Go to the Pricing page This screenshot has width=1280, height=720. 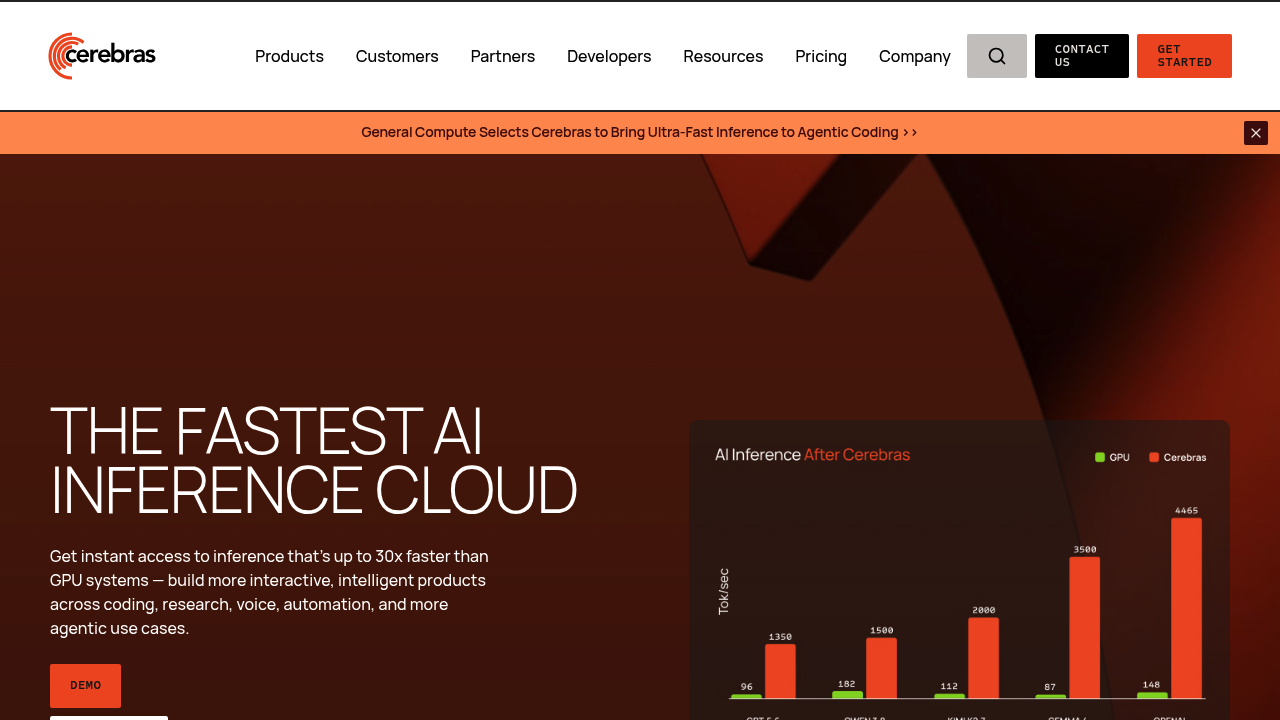pos(821,56)
